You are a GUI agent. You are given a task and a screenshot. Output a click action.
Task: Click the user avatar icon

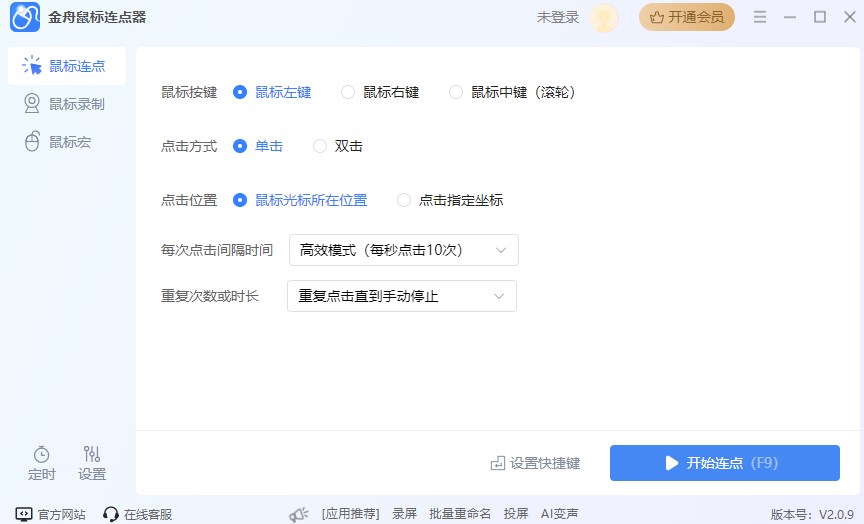point(604,17)
